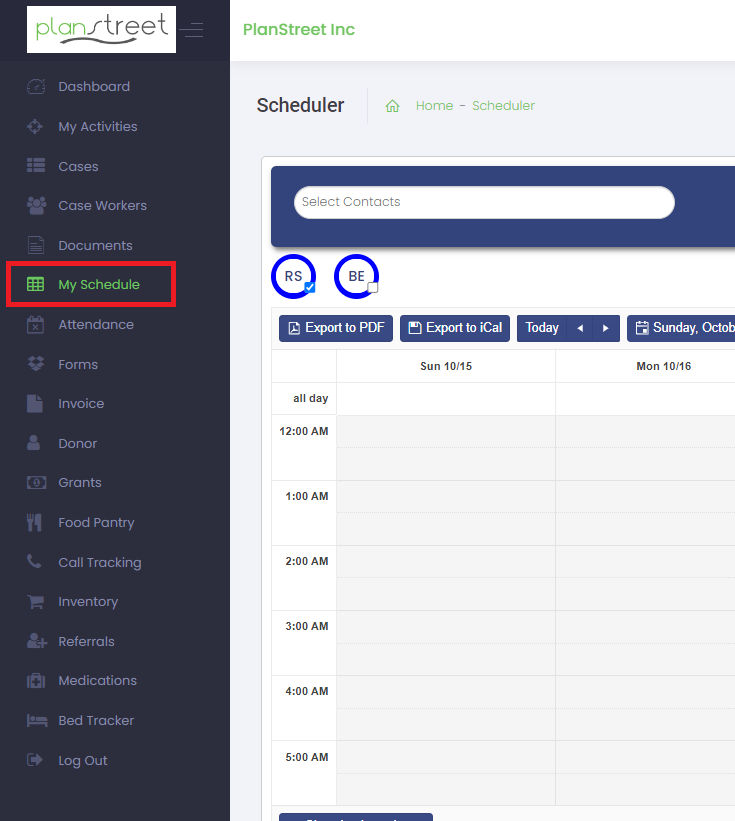The width and height of the screenshot is (735, 821).
Task: Open Grants menu item
Action: [x=80, y=482]
